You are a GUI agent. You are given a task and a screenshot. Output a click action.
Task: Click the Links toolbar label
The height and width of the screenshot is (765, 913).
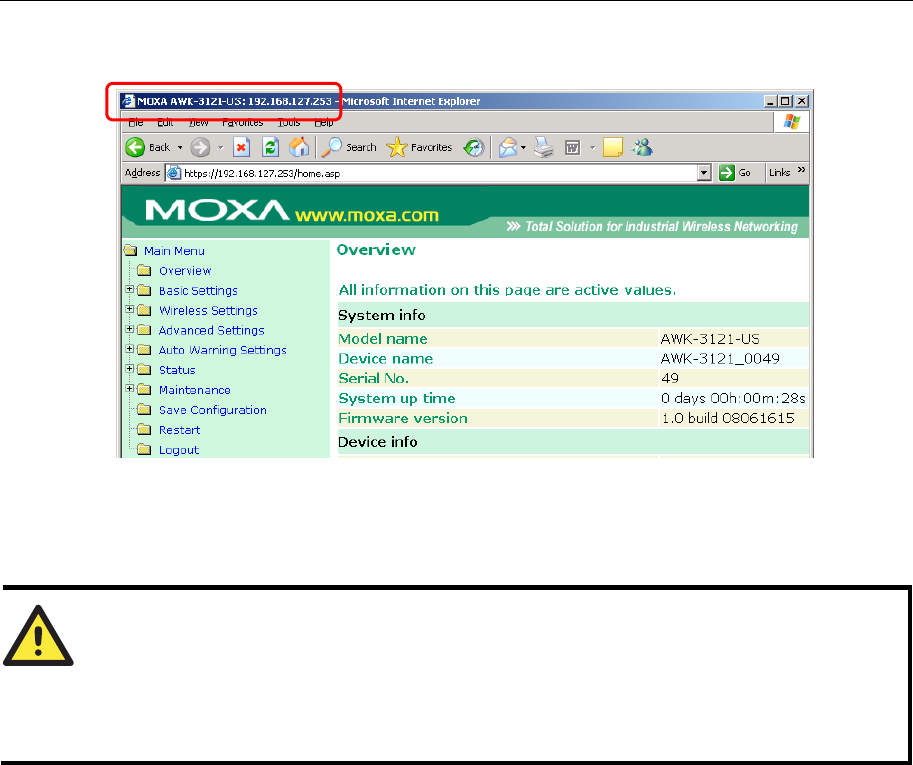[779, 172]
